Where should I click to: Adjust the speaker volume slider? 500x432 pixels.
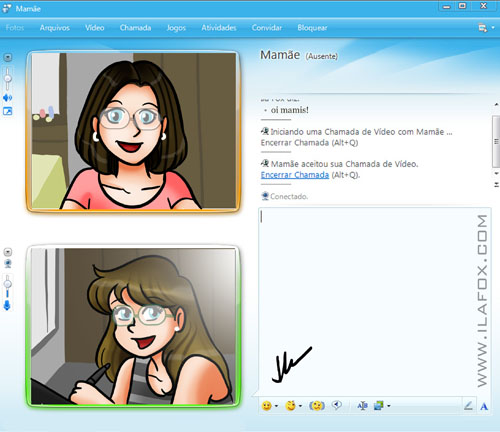point(8,78)
